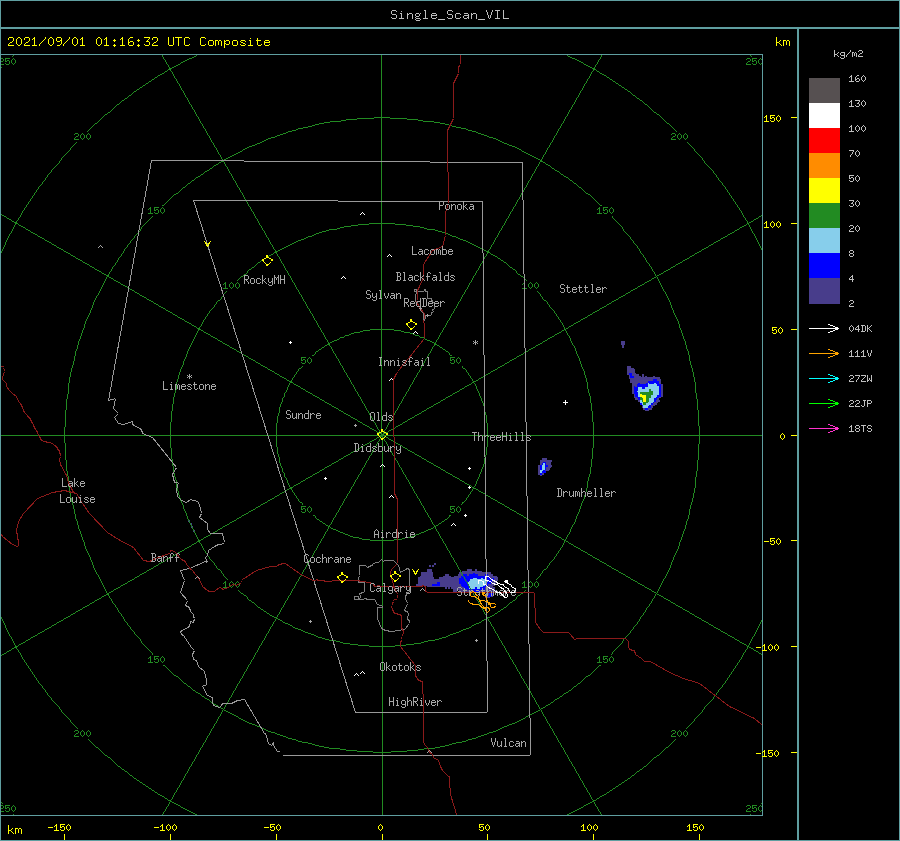
Task: Click the kg/m2 units label
Action: pos(848,54)
